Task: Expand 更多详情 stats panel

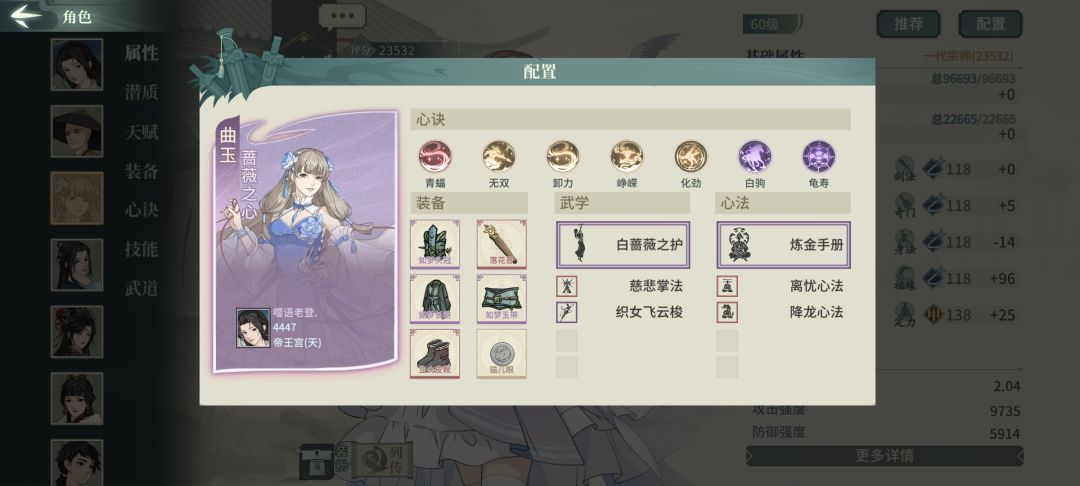Action: (884, 456)
